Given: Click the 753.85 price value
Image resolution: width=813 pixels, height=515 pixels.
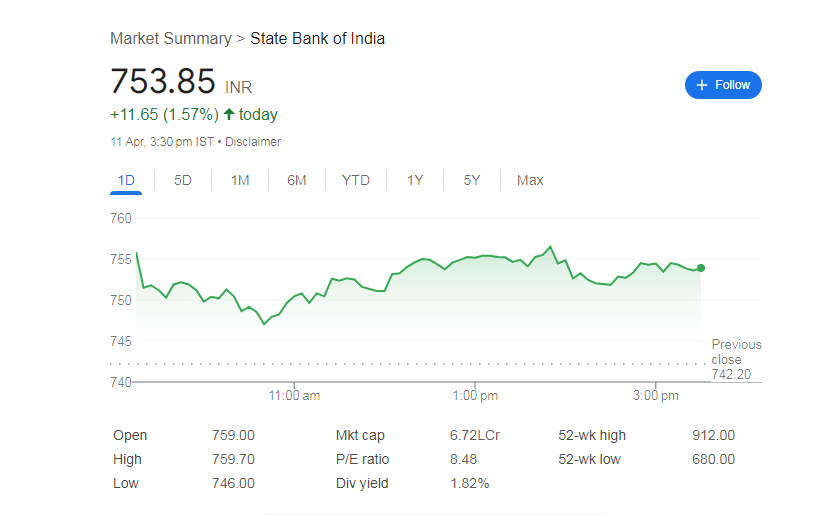Looking at the screenshot, I should 163,80.
